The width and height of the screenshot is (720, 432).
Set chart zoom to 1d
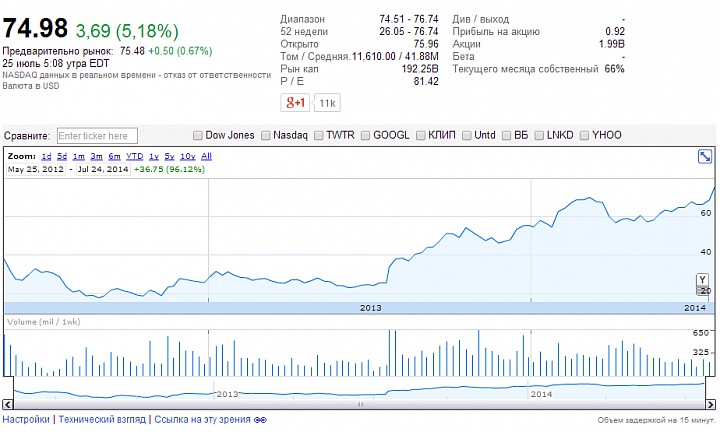[46, 157]
